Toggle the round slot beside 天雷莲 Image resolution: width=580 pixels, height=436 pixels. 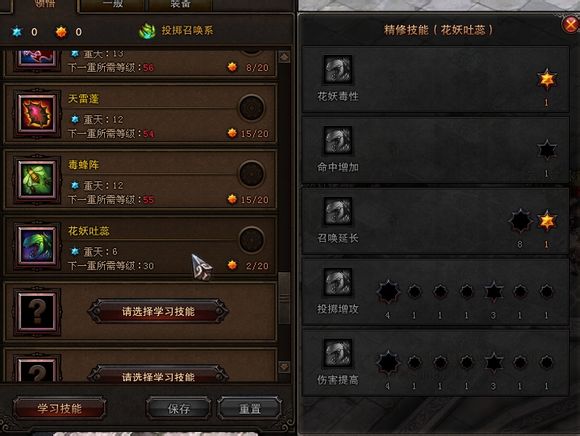pos(252,108)
